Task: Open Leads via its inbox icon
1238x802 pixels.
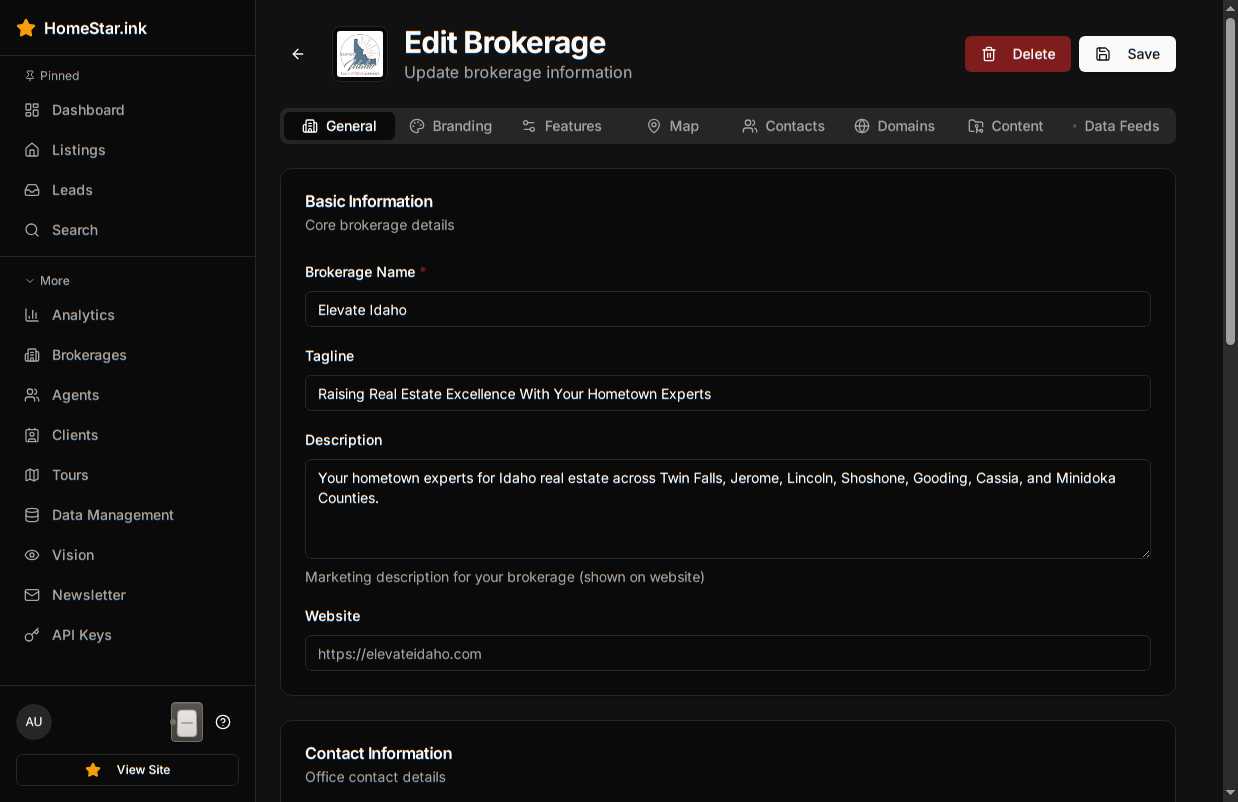Action: [32, 190]
